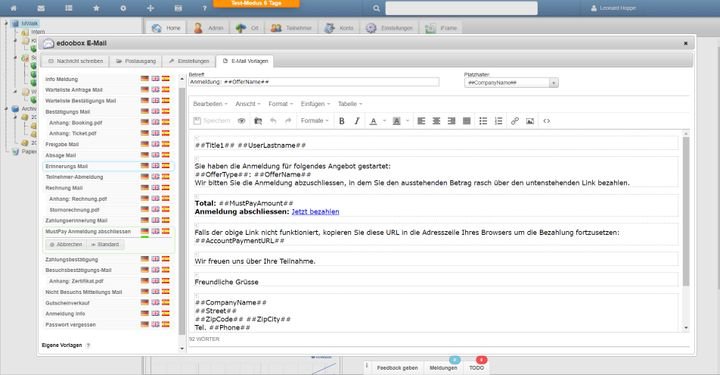The height and width of the screenshot is (375, 720).
Task: Open the Eigene Vorlagen help icon
Action: click(88, 345)
